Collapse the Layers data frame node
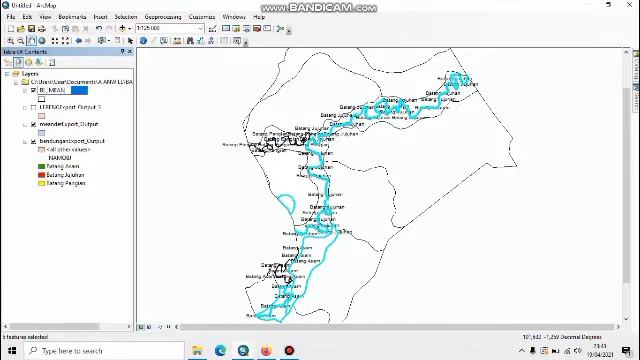The image size is (640, 360). point(7,74)
